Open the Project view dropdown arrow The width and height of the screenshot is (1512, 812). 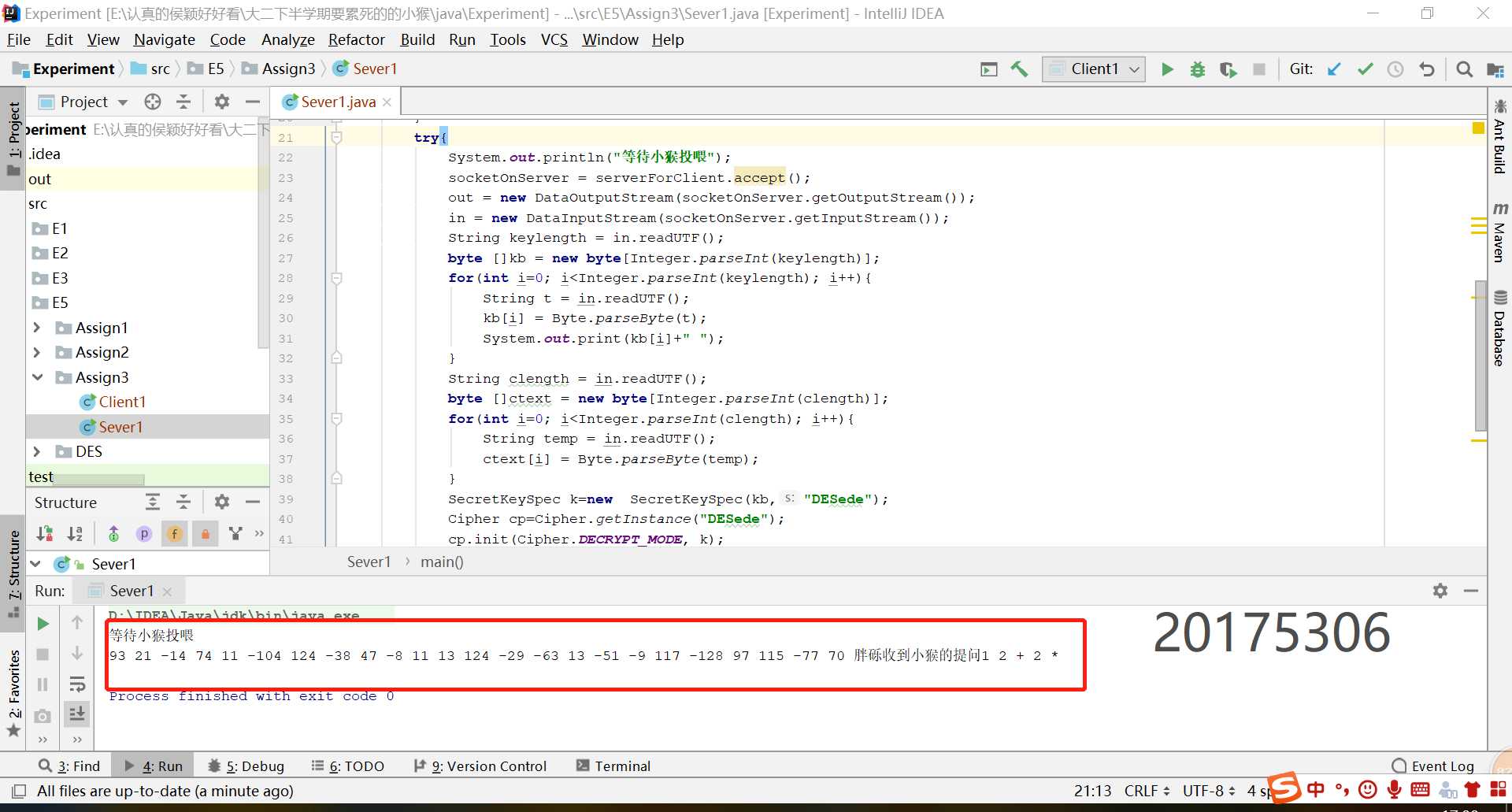click(x=123, y=102)
